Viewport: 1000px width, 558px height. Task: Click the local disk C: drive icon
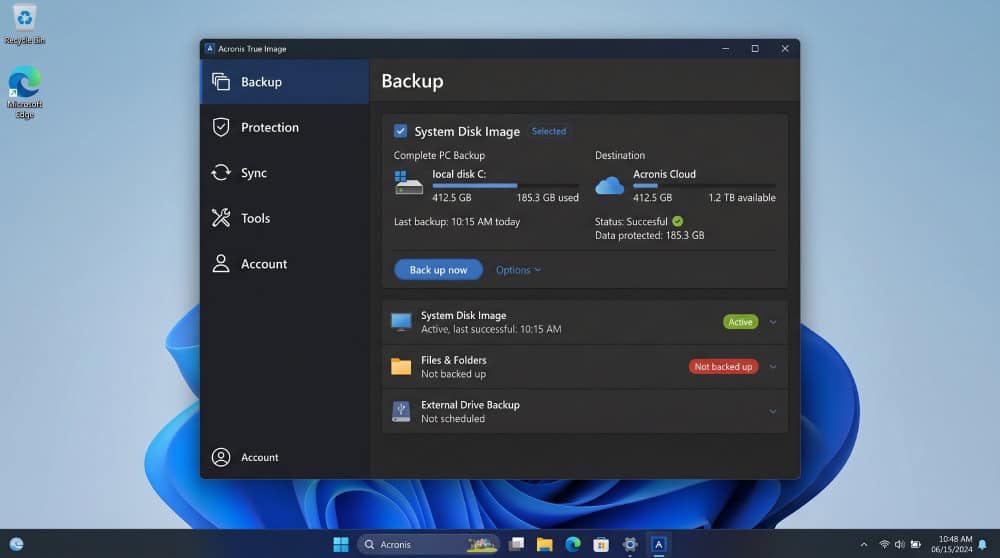(x=408, y=183)
